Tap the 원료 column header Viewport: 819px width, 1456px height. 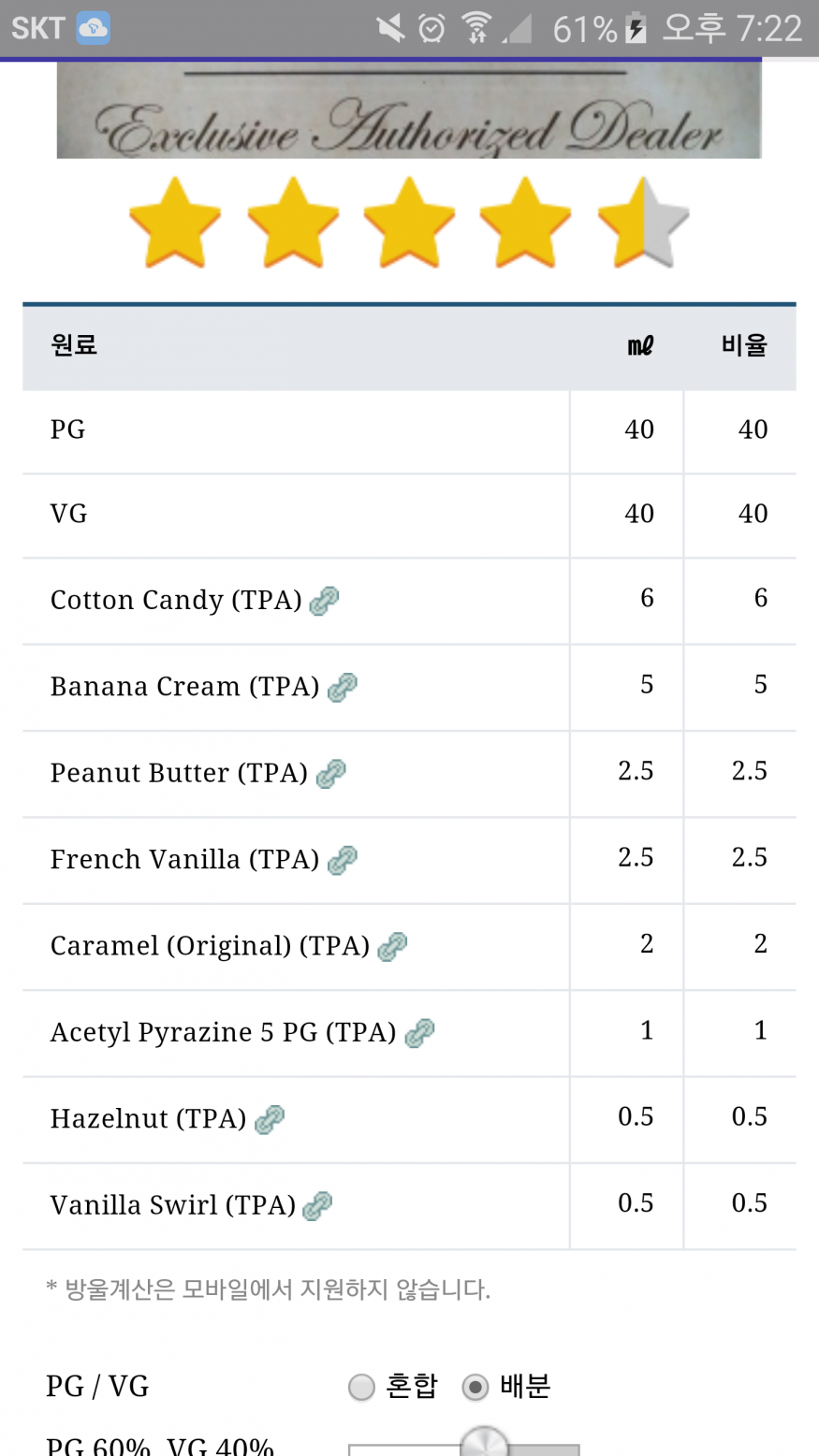74,345
